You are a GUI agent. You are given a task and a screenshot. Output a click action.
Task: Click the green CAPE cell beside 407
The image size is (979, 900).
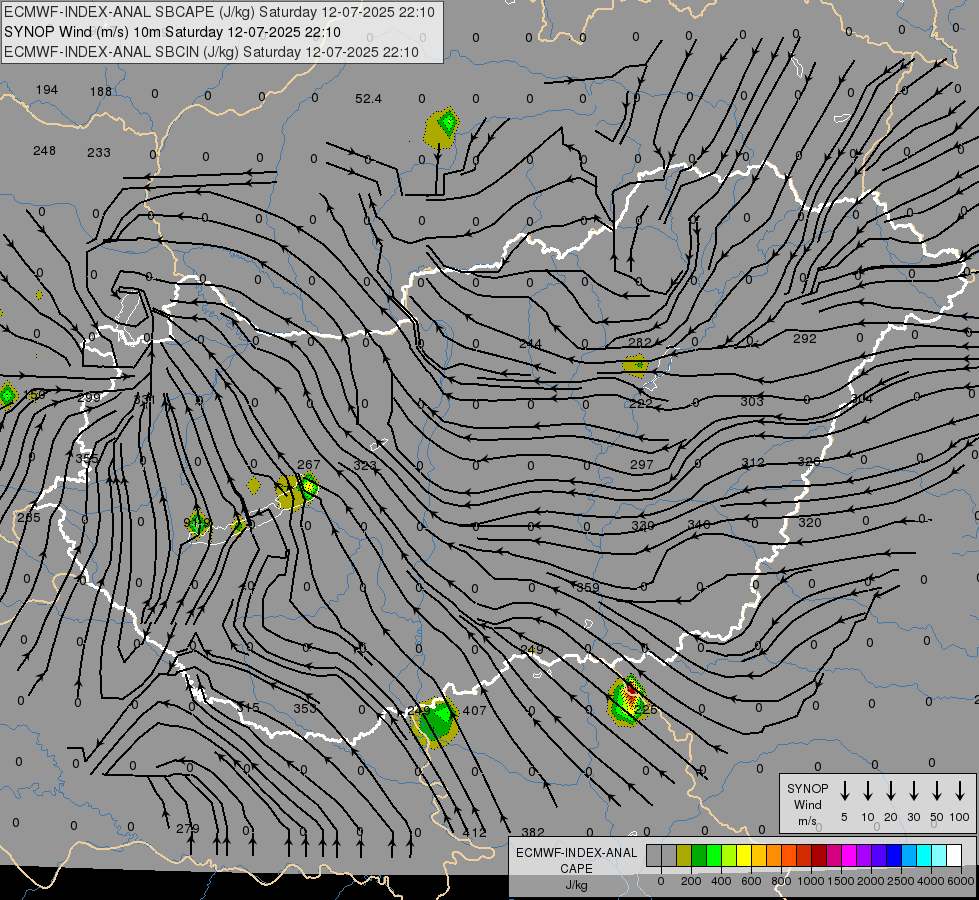pyautogui.click(x=435, y=721)
